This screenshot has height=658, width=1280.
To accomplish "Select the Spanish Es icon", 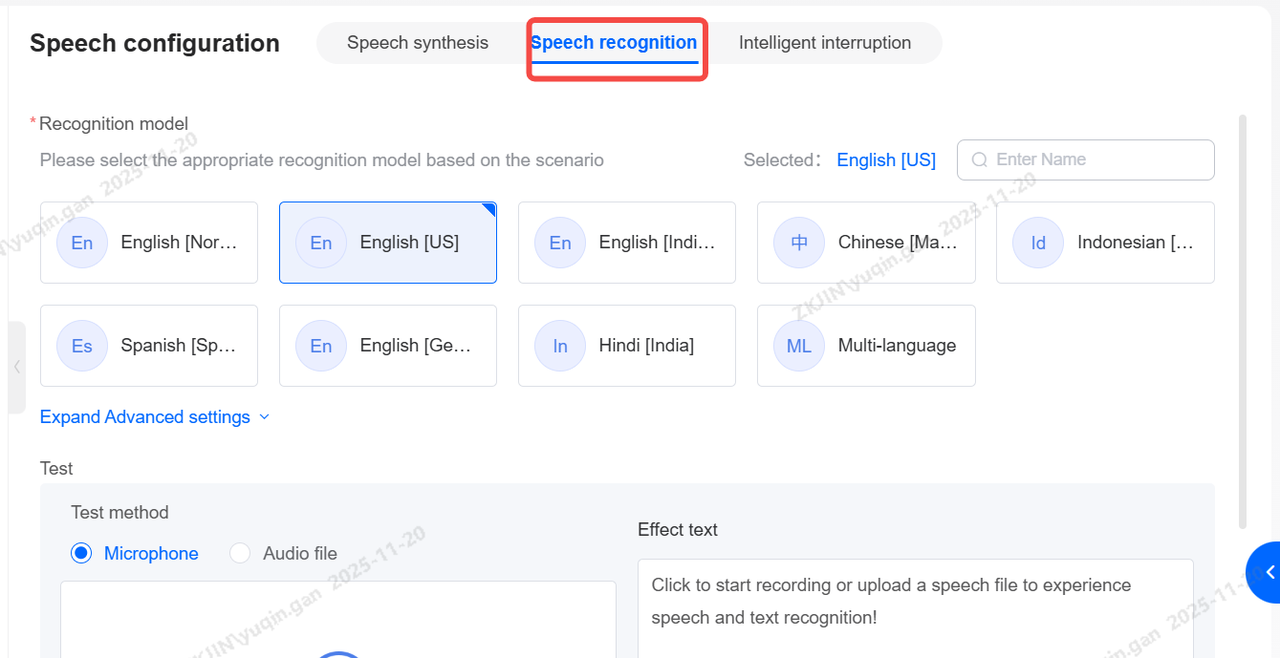I will click(82, 346).
